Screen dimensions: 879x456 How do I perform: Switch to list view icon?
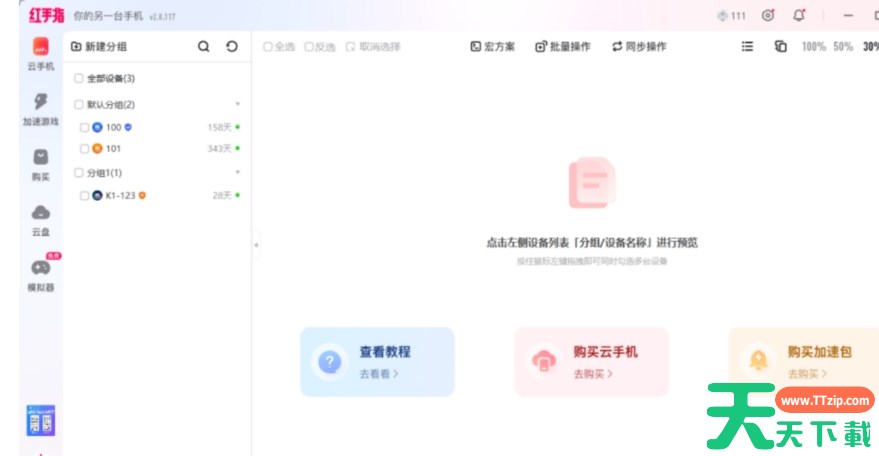[x=747, y=46]
